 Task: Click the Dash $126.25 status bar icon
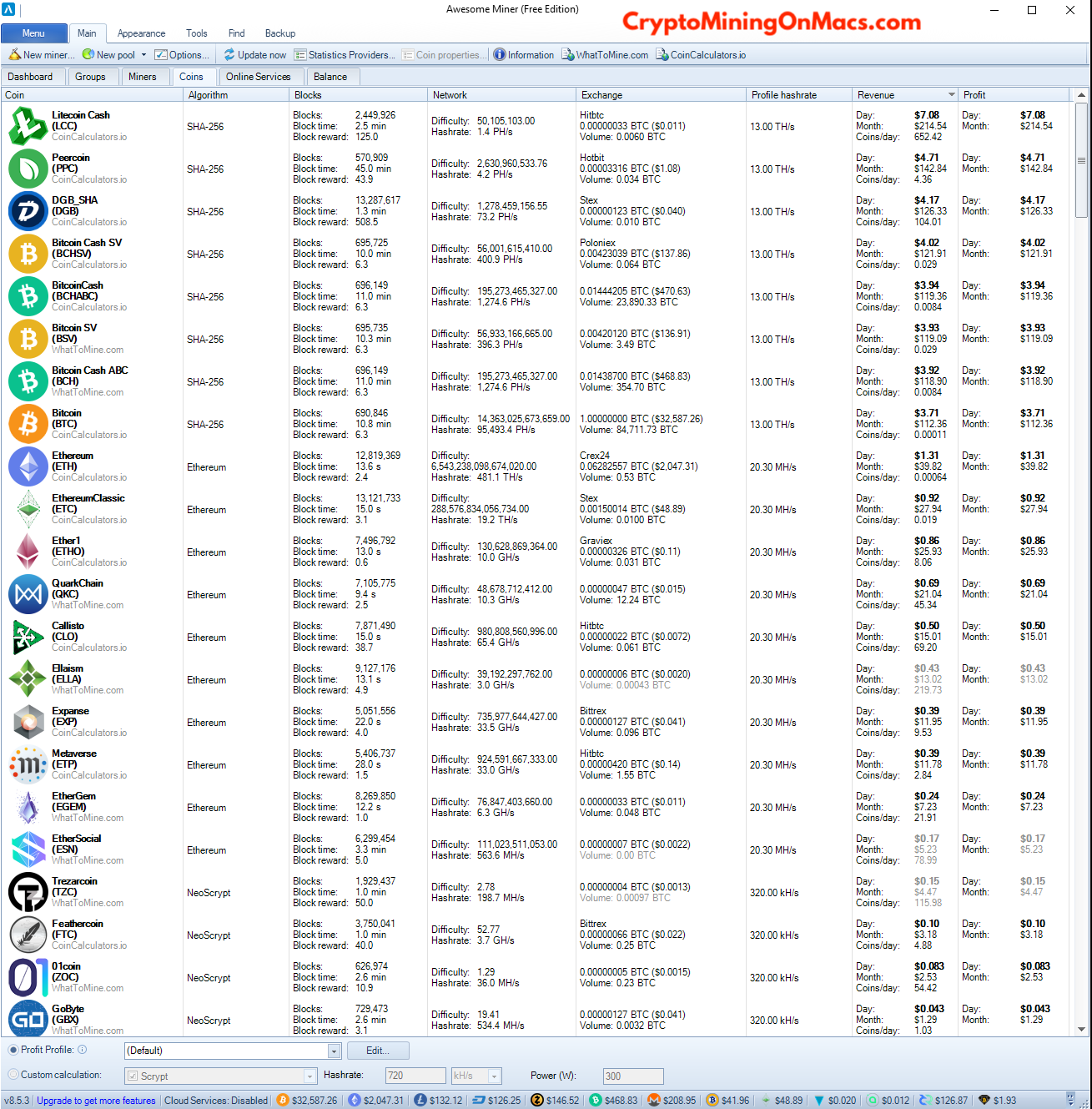click(x=479, y=1100)
